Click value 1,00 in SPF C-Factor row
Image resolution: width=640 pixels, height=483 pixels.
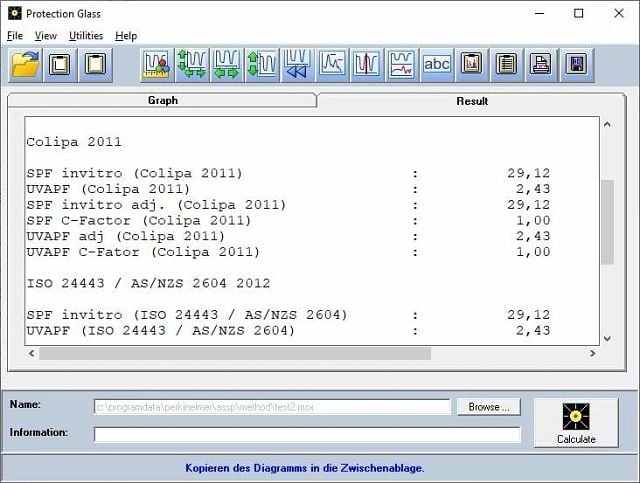[x=533, y=220]
